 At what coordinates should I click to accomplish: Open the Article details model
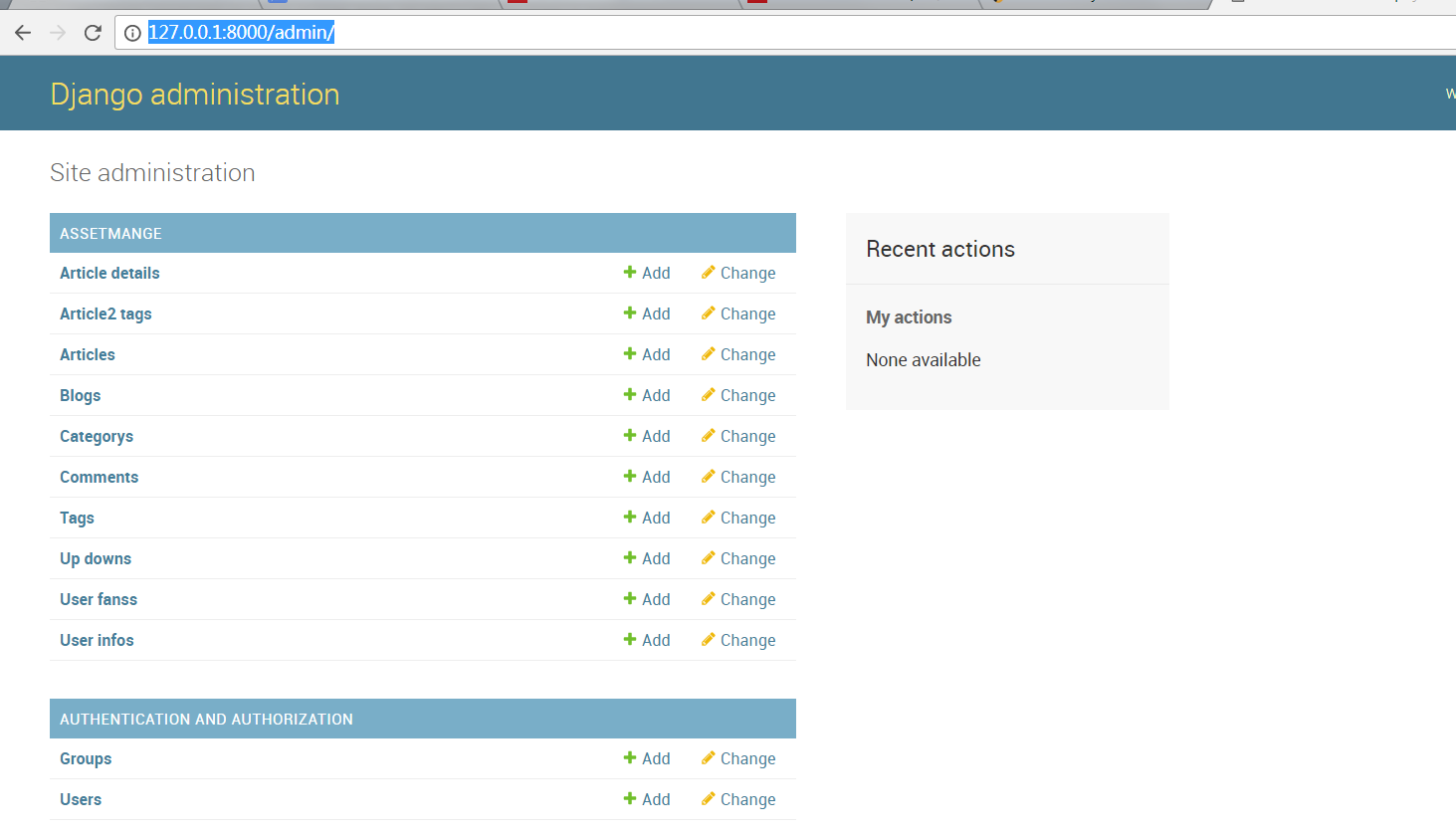coord(109,273)
